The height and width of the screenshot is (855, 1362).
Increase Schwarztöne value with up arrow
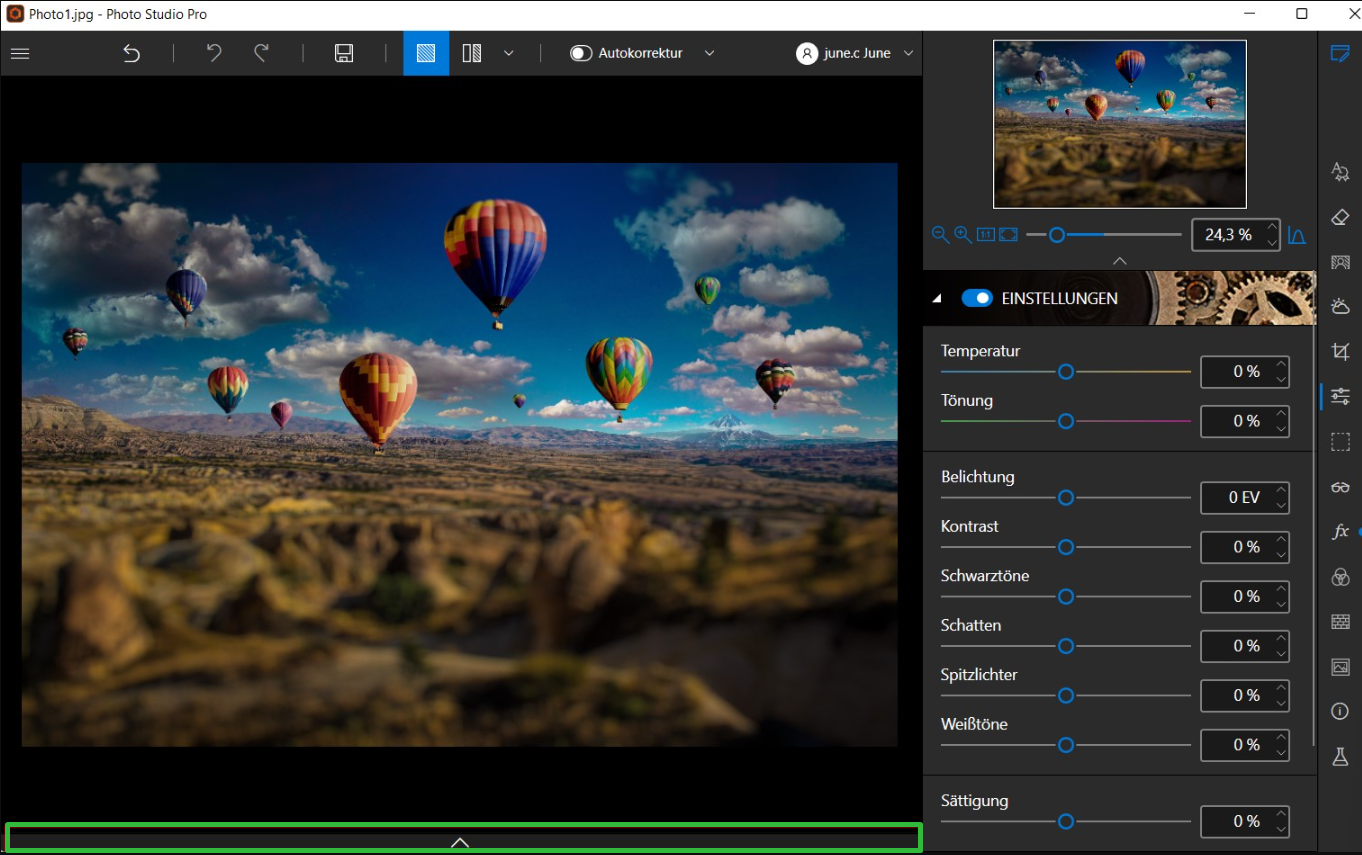pos(1281,589)
